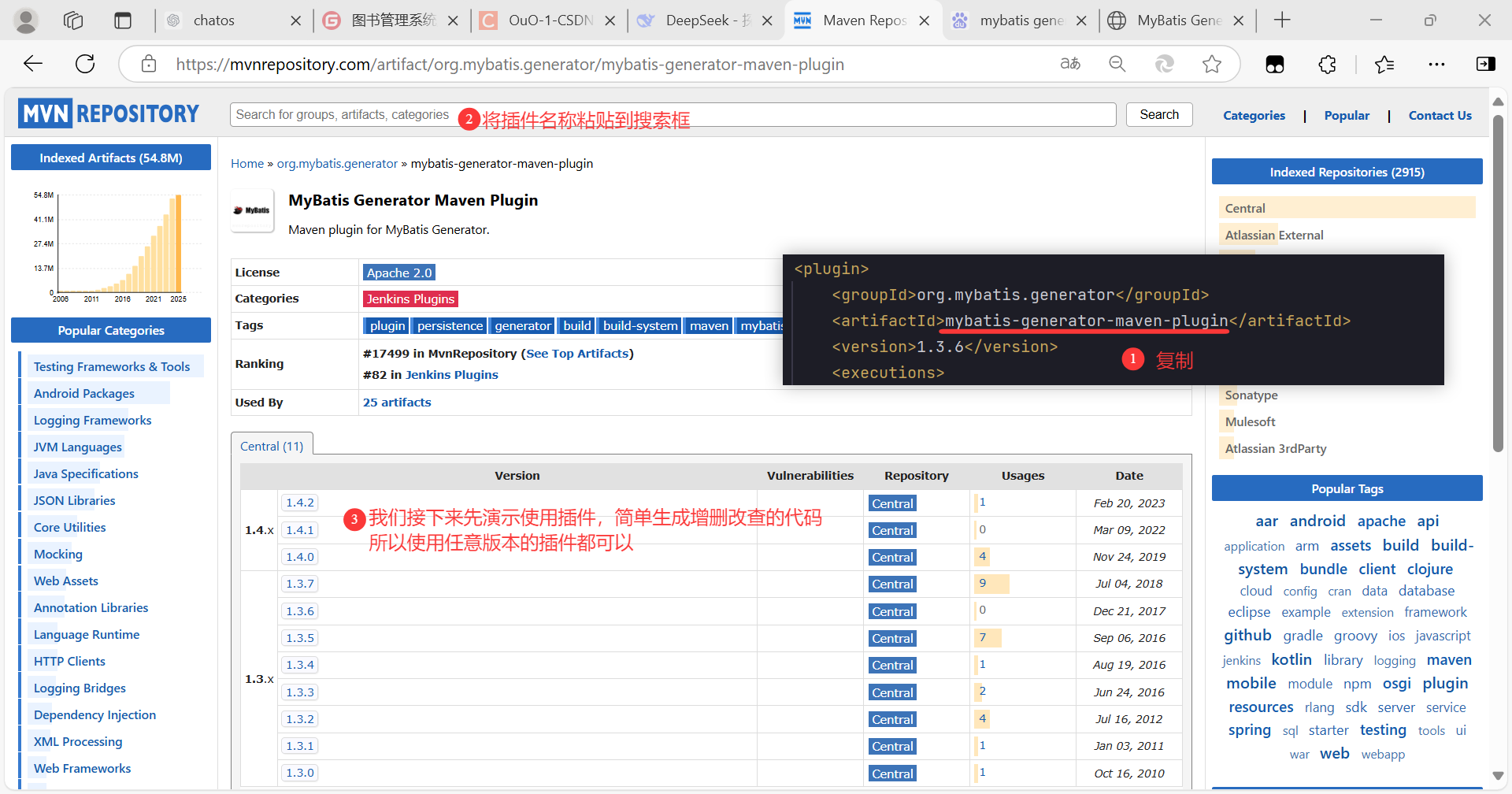Click the kotlin popular tag
The height and width of the screenshot is (794, 1512).
point(1291,659)
